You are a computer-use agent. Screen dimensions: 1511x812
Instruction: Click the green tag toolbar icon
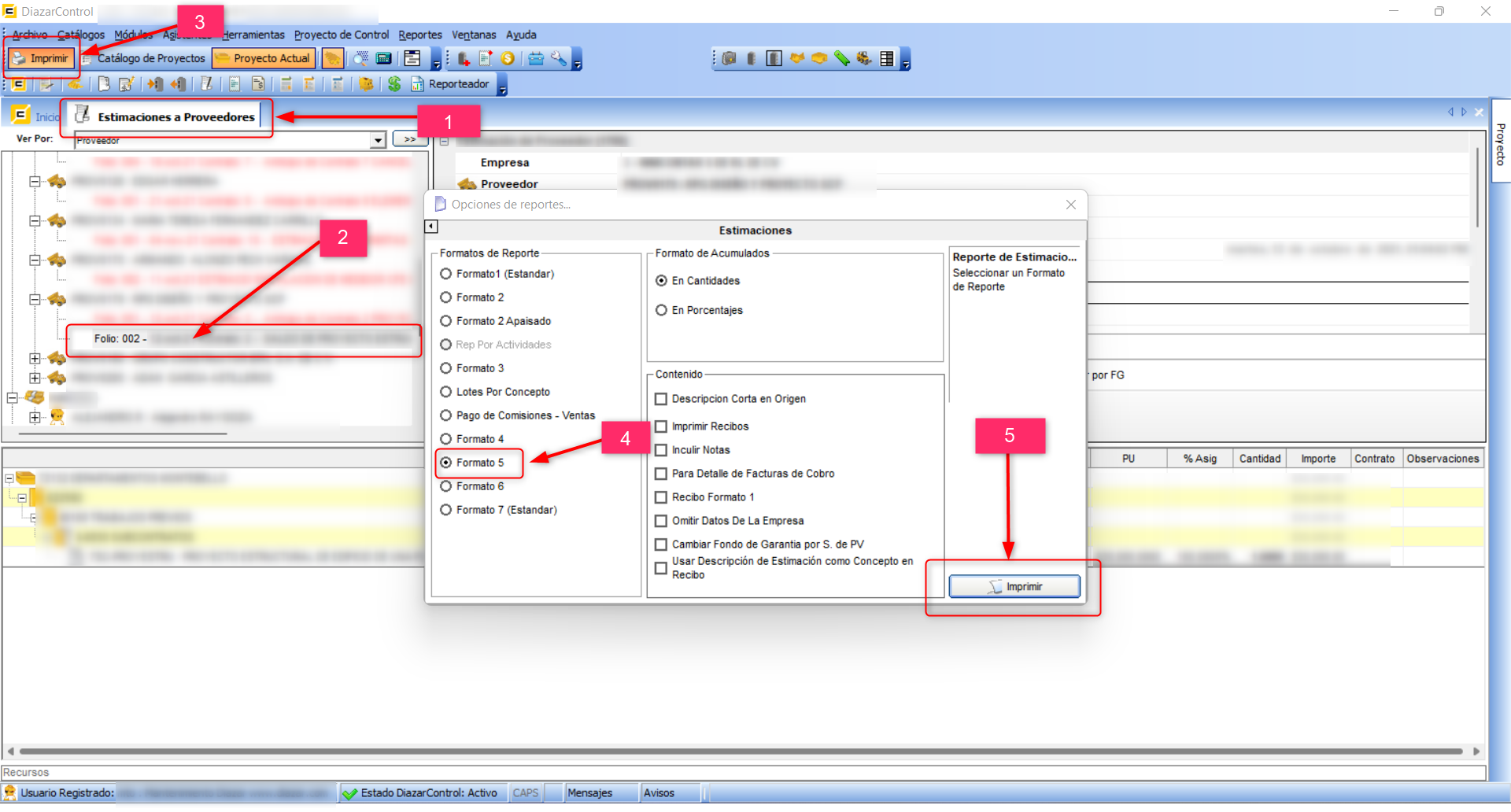click(x=841, y=59)
